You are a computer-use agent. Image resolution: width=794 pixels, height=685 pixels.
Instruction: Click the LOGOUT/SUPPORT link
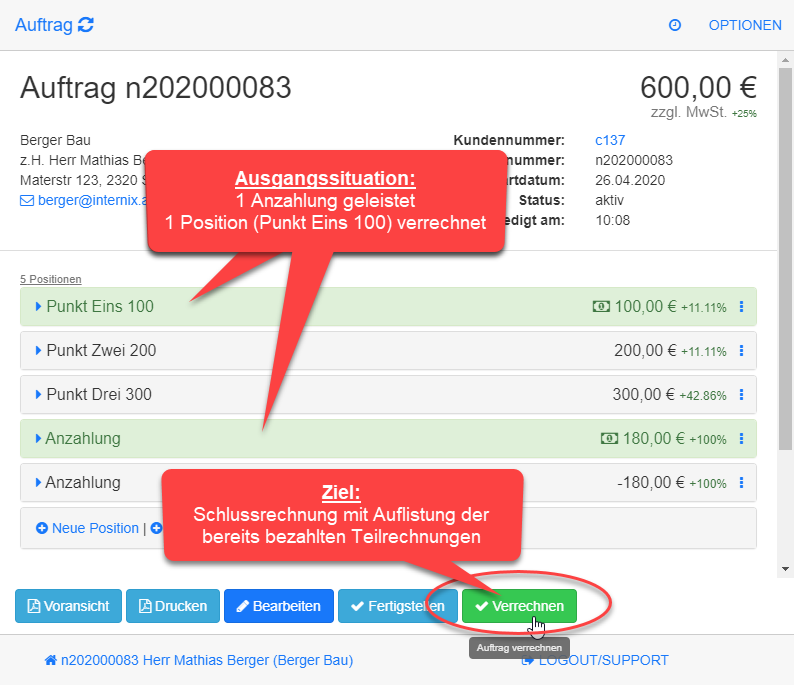[x=596, y=660]
